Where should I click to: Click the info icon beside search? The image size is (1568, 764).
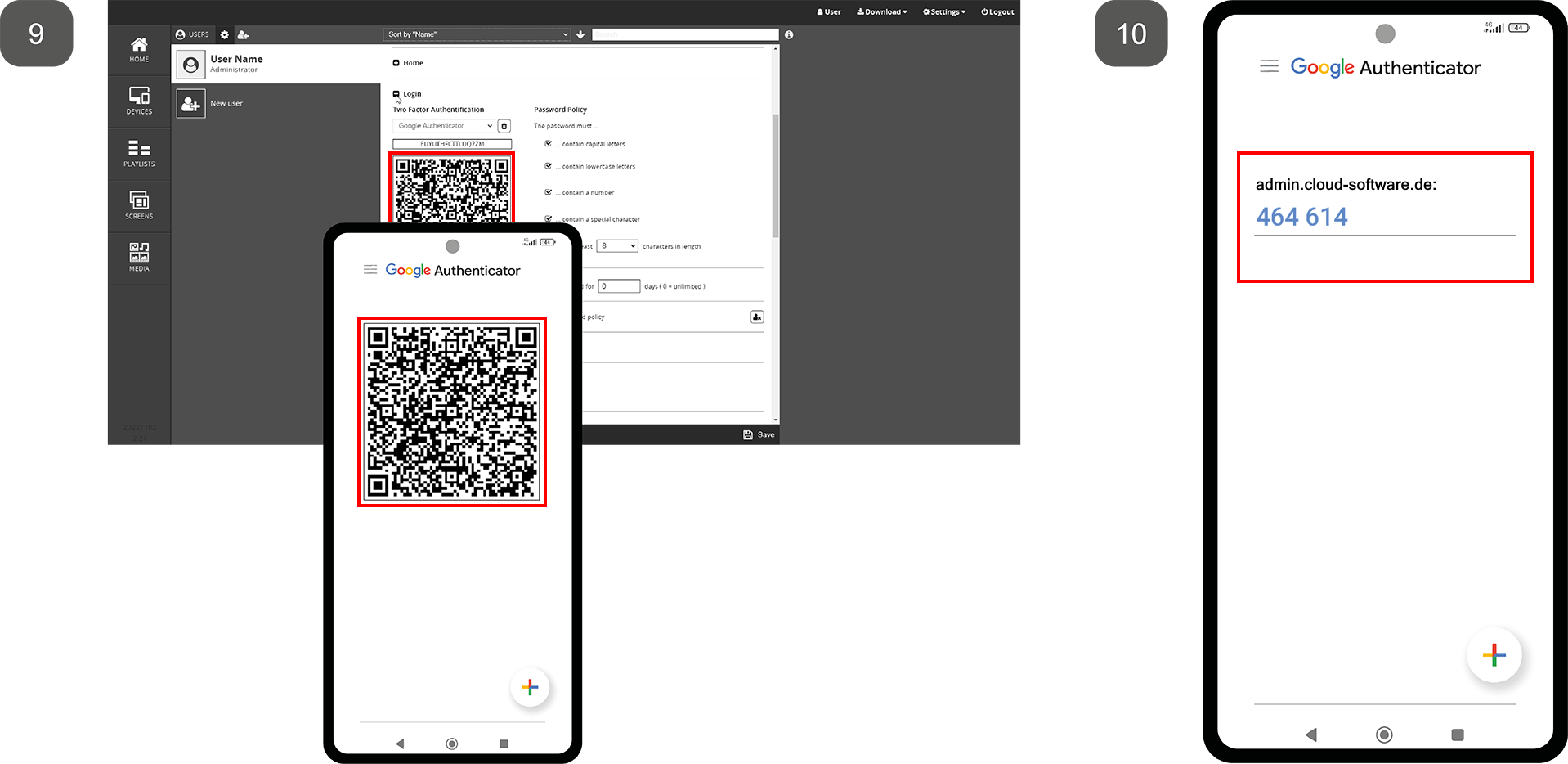pos(789,34)
